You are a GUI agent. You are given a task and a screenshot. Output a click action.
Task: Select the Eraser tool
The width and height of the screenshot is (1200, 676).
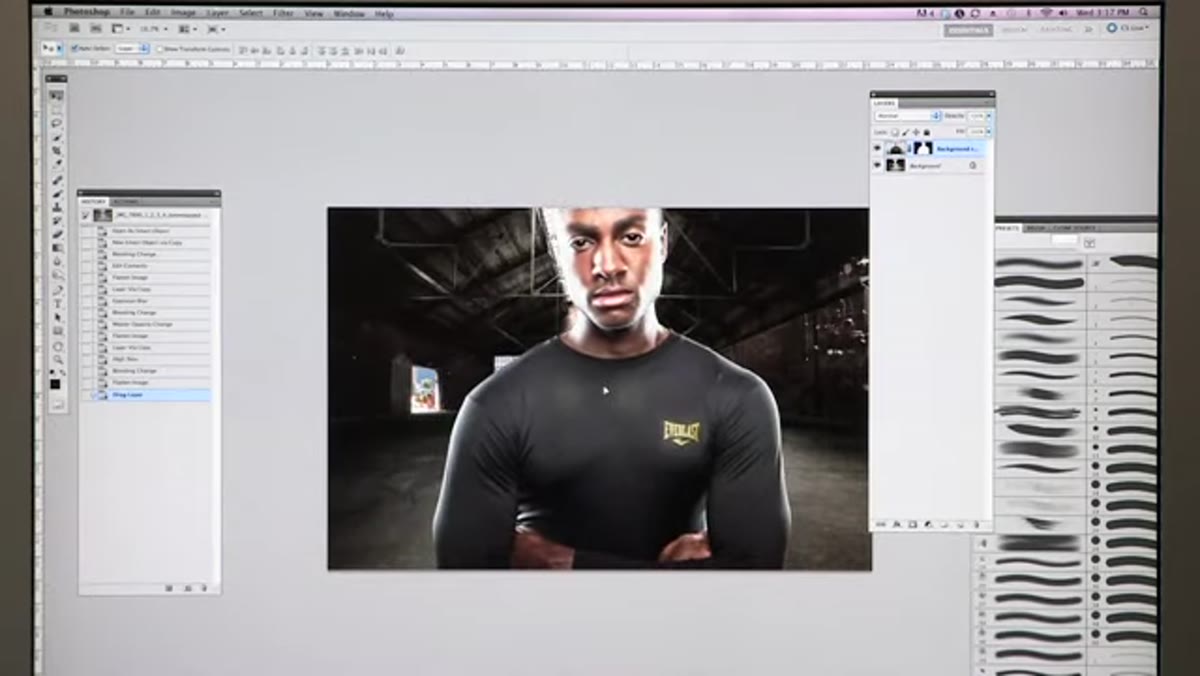56,234
